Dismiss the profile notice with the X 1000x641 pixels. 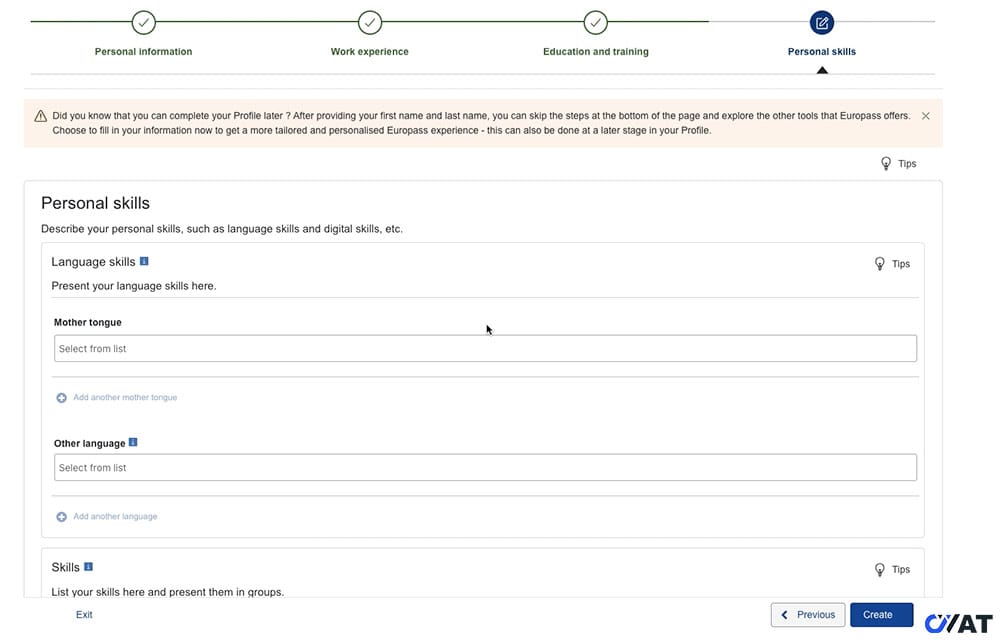(925, 116)
